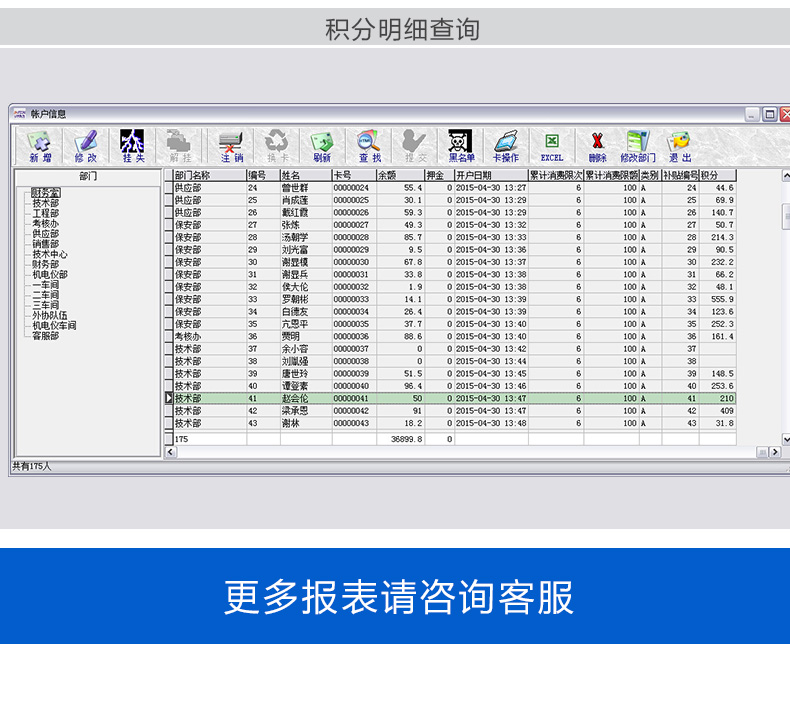This screenshot has width=790, height=703.
Task: Click the 注销 (Cancel account) toolbar icon
Action: (x=231, y=145)
